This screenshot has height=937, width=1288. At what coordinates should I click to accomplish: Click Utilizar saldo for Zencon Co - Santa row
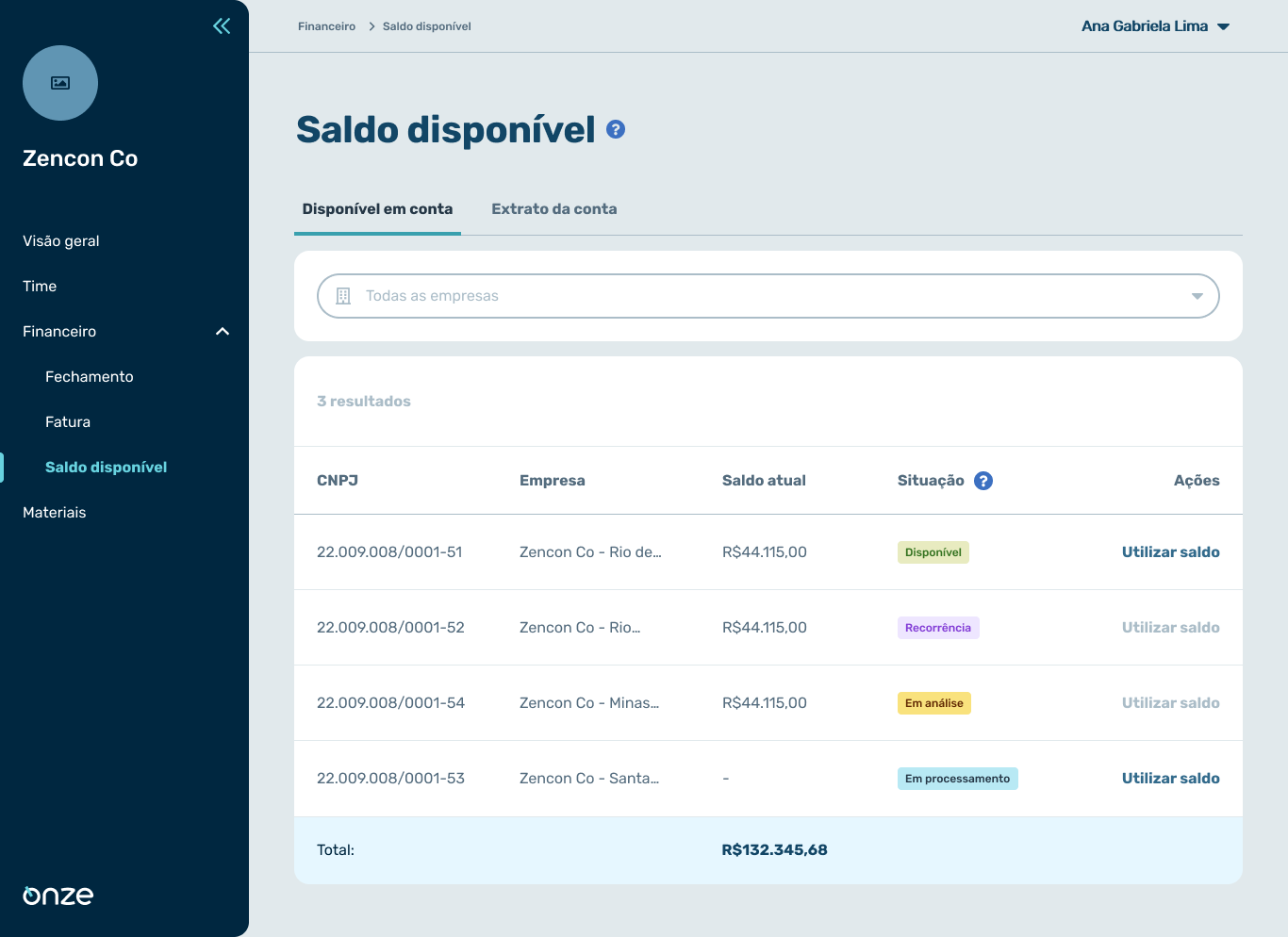pos(1170,778)
